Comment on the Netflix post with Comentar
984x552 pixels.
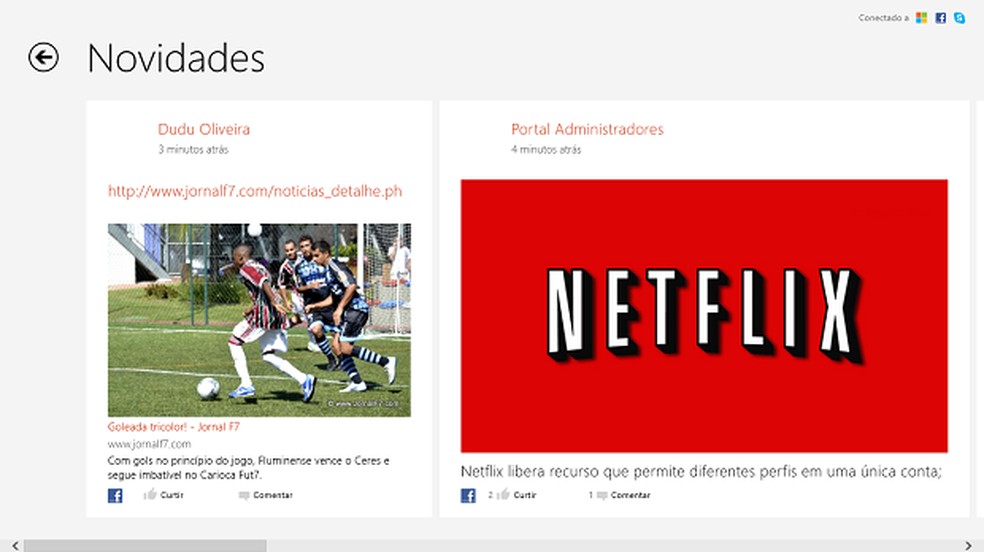coord(623,495)
